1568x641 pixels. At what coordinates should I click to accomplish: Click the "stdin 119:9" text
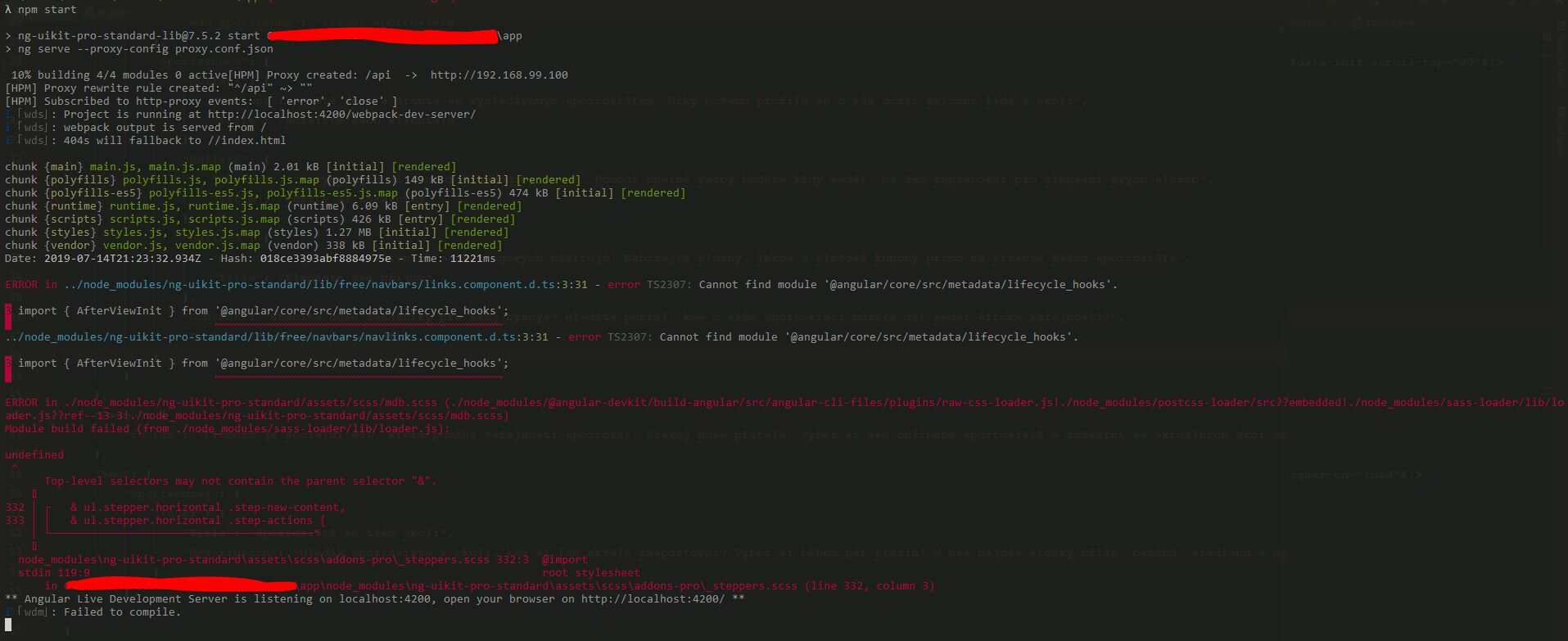pos(53,573)
